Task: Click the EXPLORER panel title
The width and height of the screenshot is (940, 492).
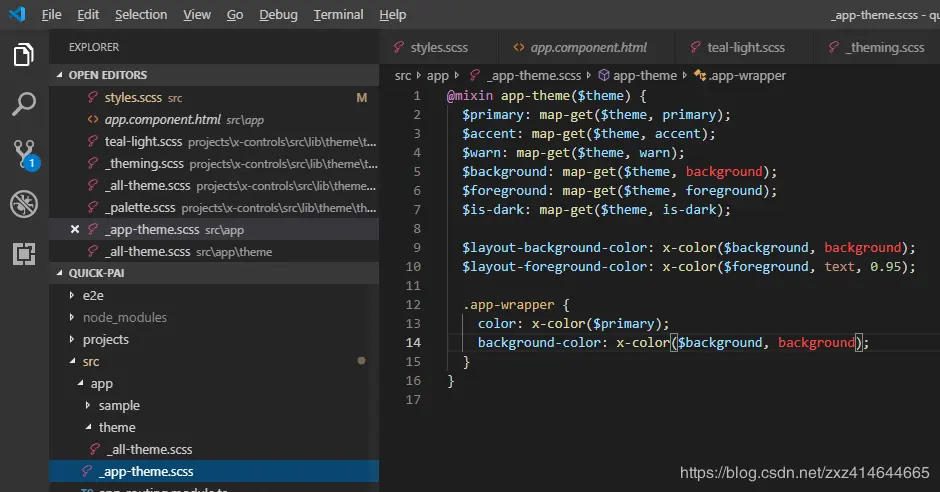Action: [x=94, y=47]
